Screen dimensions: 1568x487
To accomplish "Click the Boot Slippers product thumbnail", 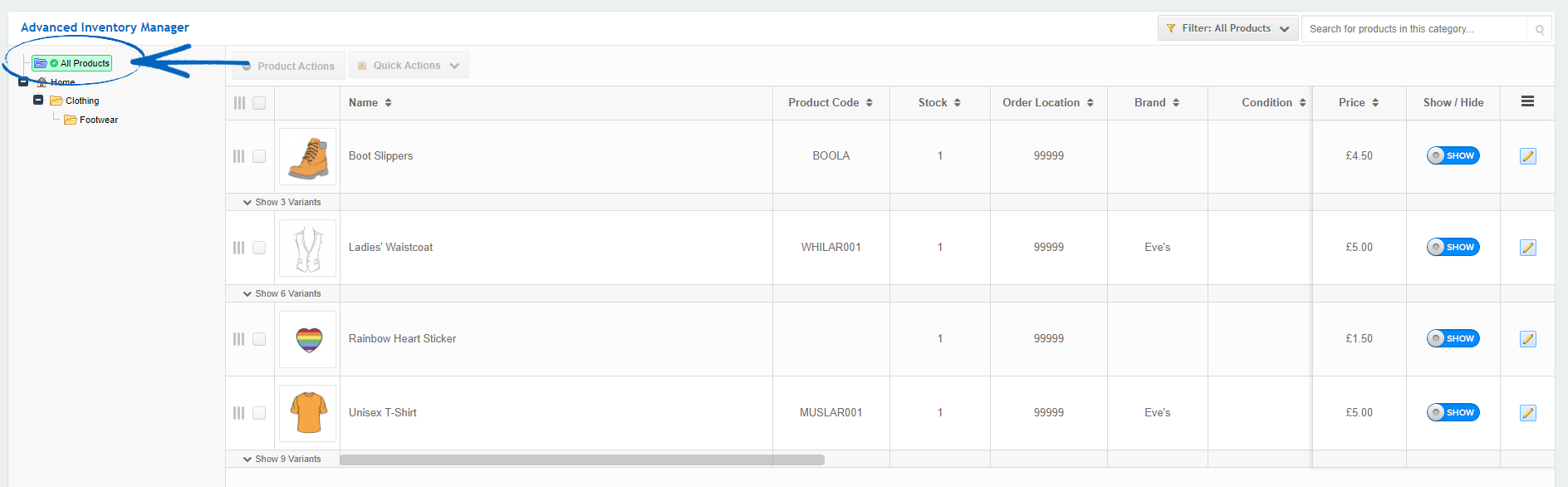I will (307, 156).
